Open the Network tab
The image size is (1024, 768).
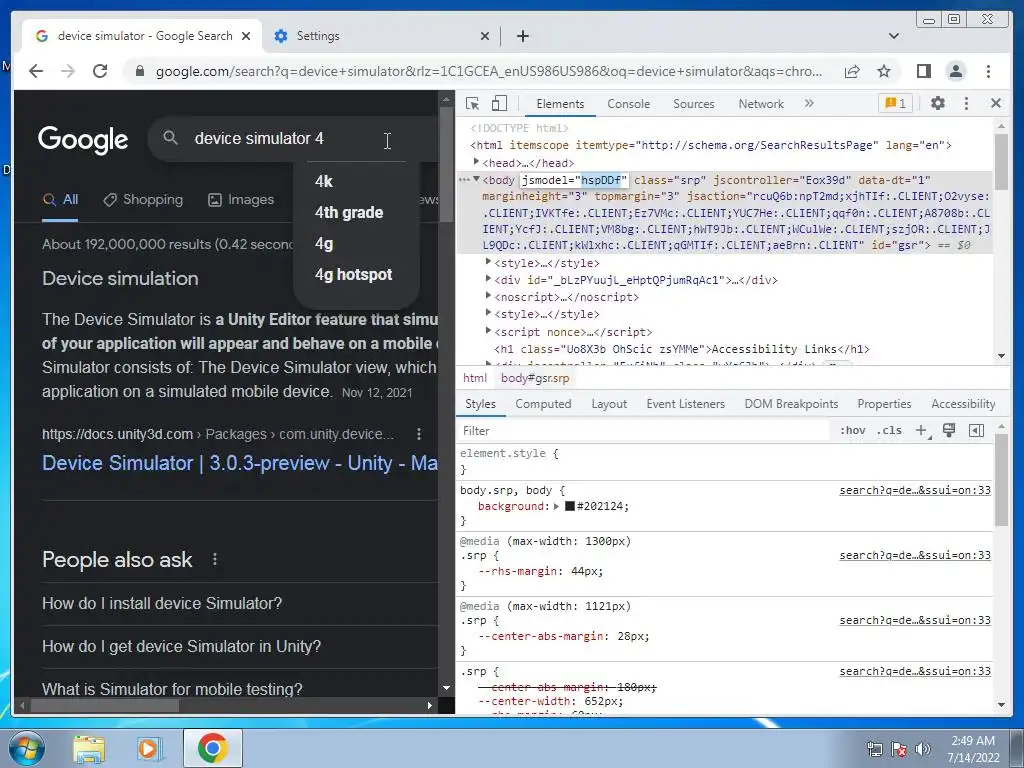[761, 104]
